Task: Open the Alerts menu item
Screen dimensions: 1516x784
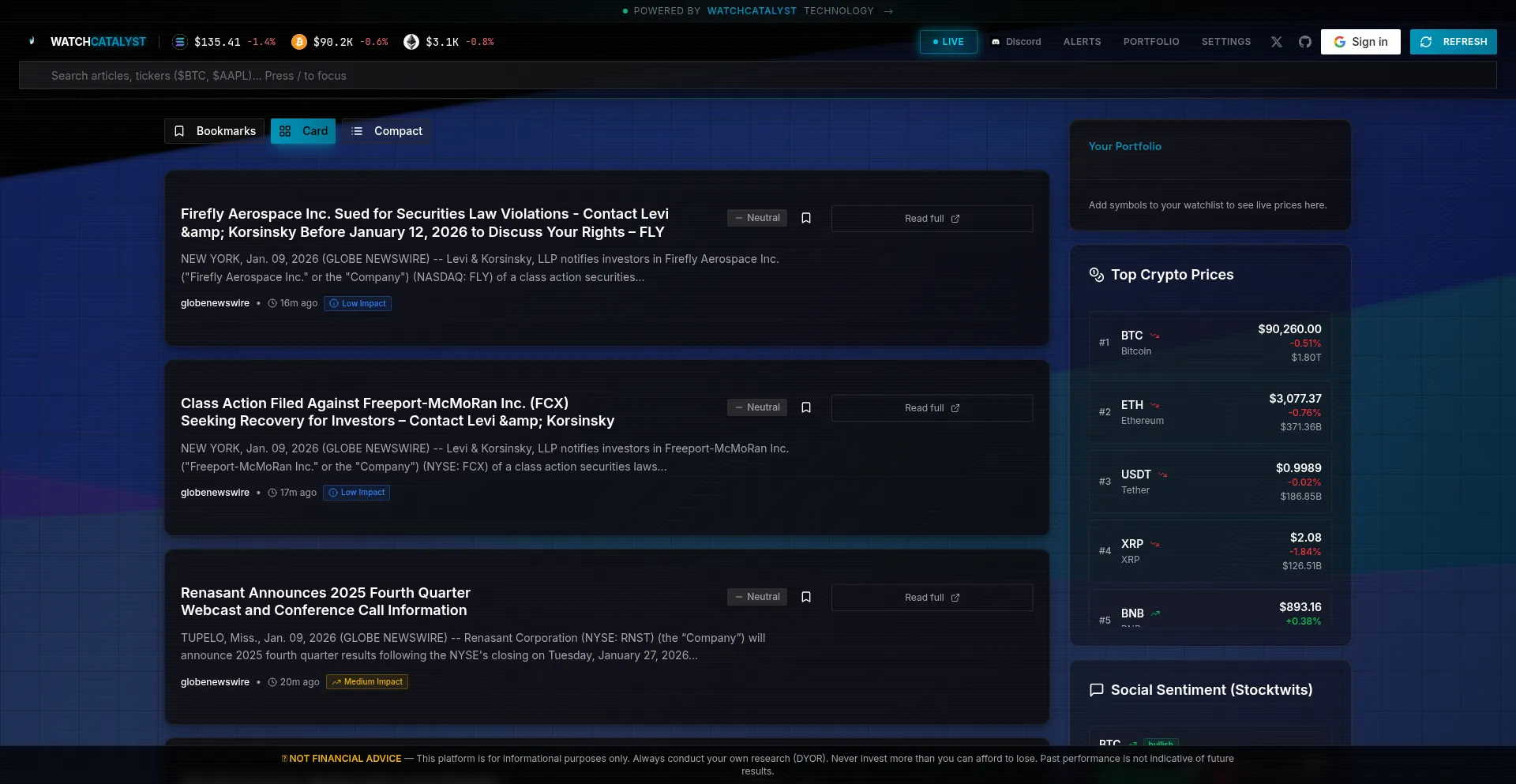Action: 1082,42
